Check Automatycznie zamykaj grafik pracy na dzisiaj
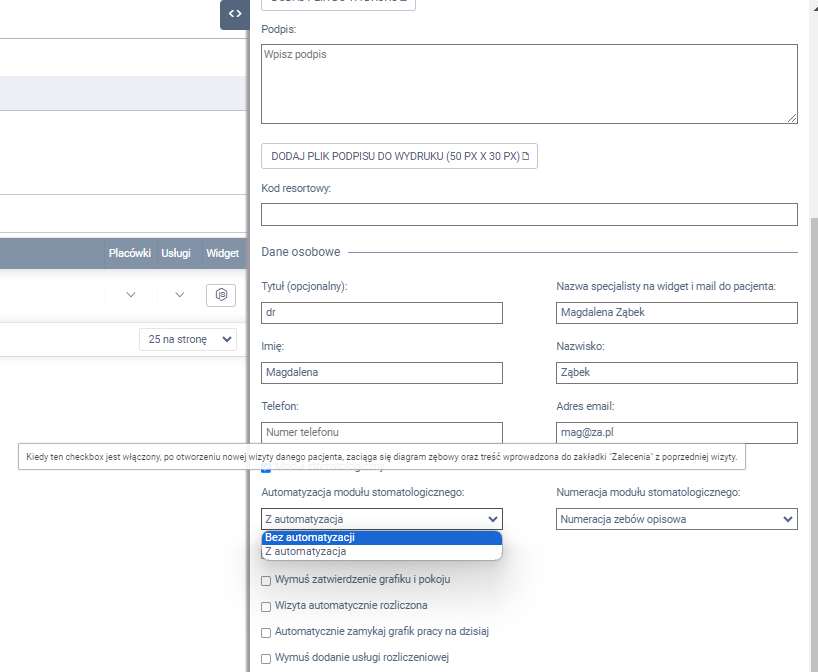This screenshot has height=672, width=818. 266,632
